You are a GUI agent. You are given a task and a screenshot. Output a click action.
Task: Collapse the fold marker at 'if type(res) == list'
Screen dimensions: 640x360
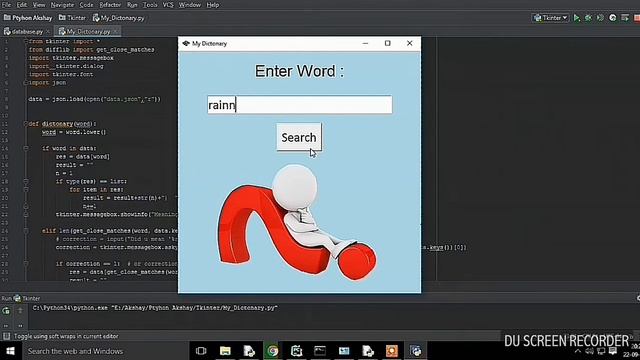tap(26, 181)
